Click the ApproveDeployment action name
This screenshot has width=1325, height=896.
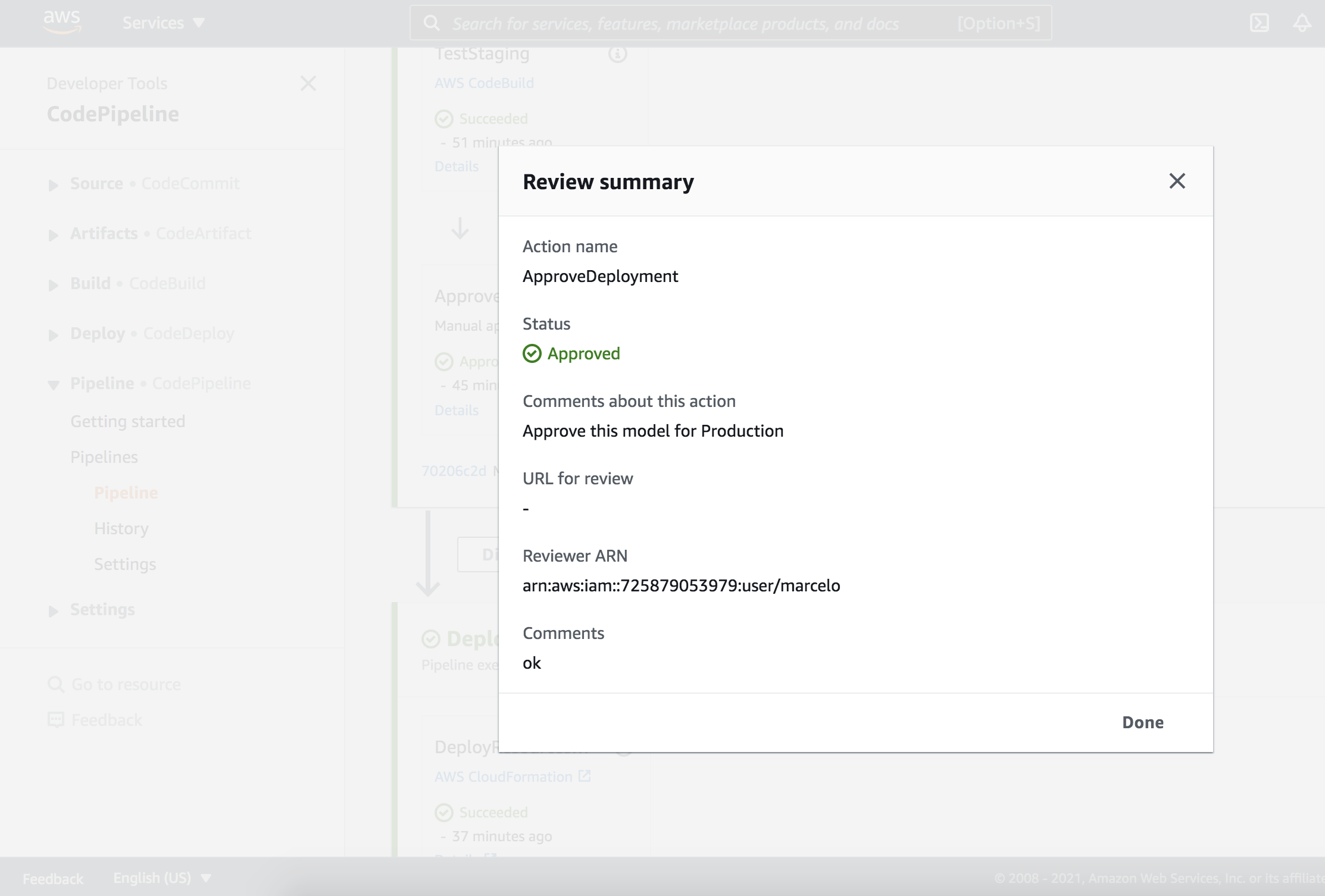(x=601, y=276)
